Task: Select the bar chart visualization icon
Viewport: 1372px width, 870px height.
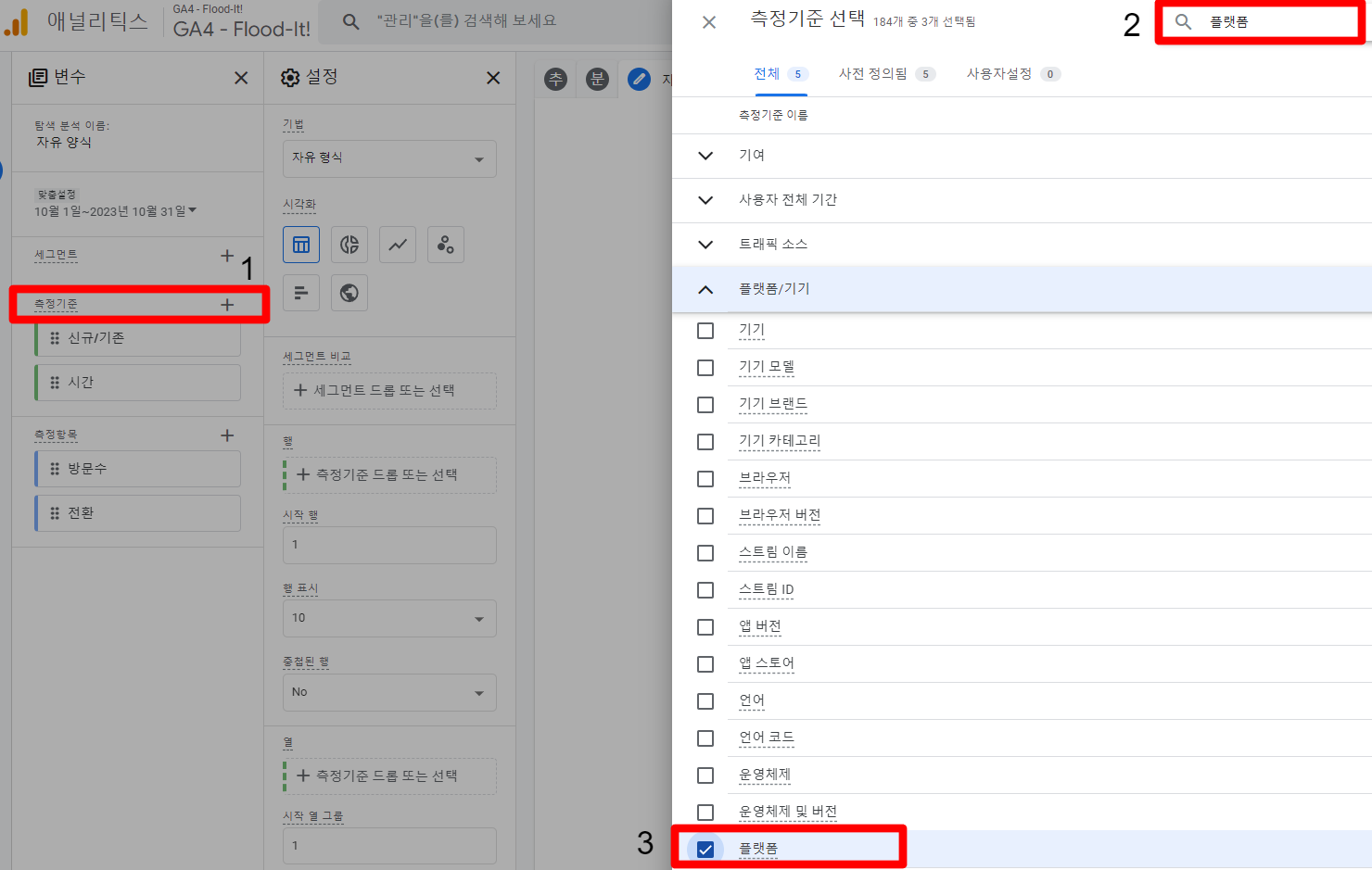Action: click(x=301, y=293)
